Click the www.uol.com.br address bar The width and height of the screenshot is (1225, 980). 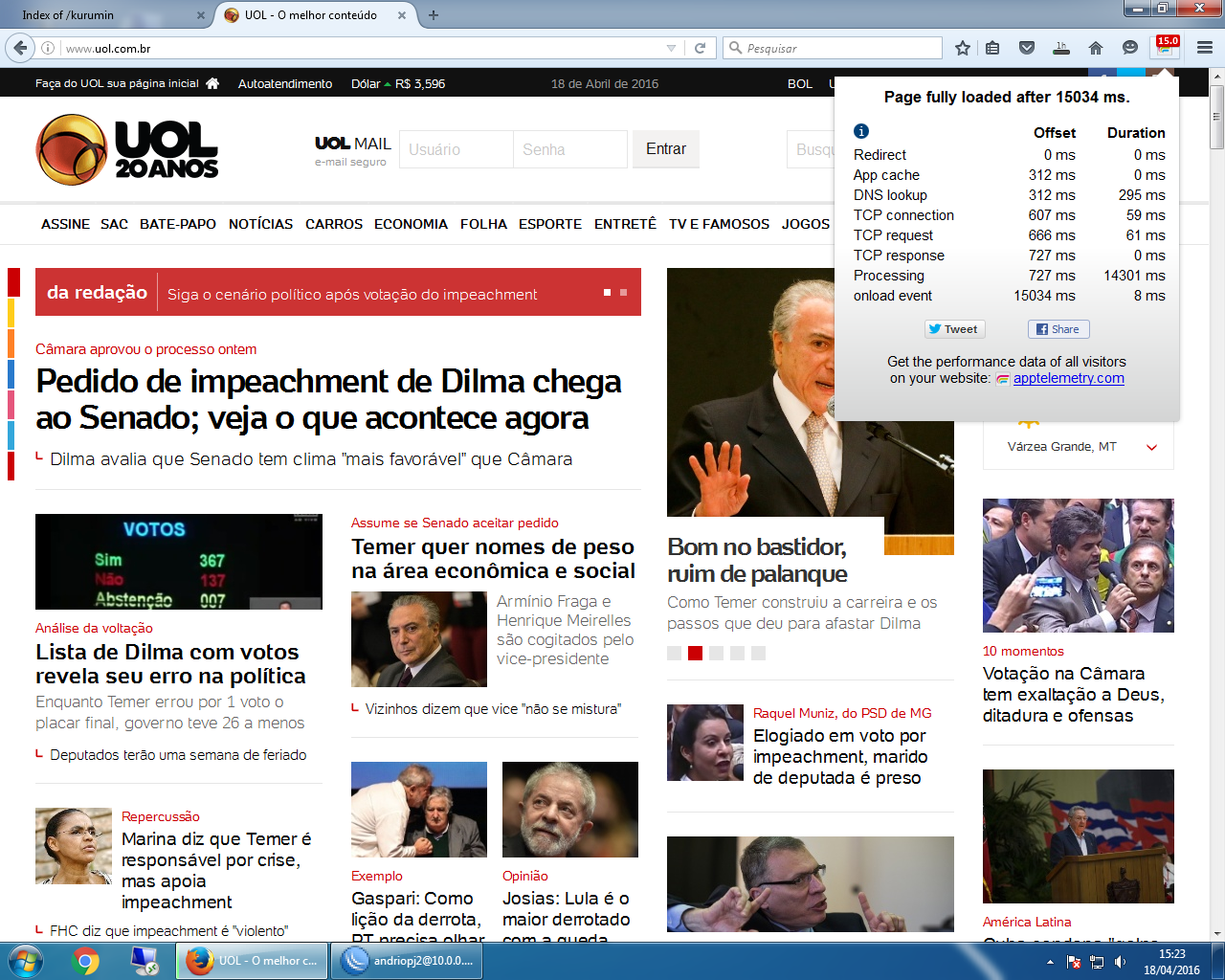pyautogui.click(x=364, y=48)
